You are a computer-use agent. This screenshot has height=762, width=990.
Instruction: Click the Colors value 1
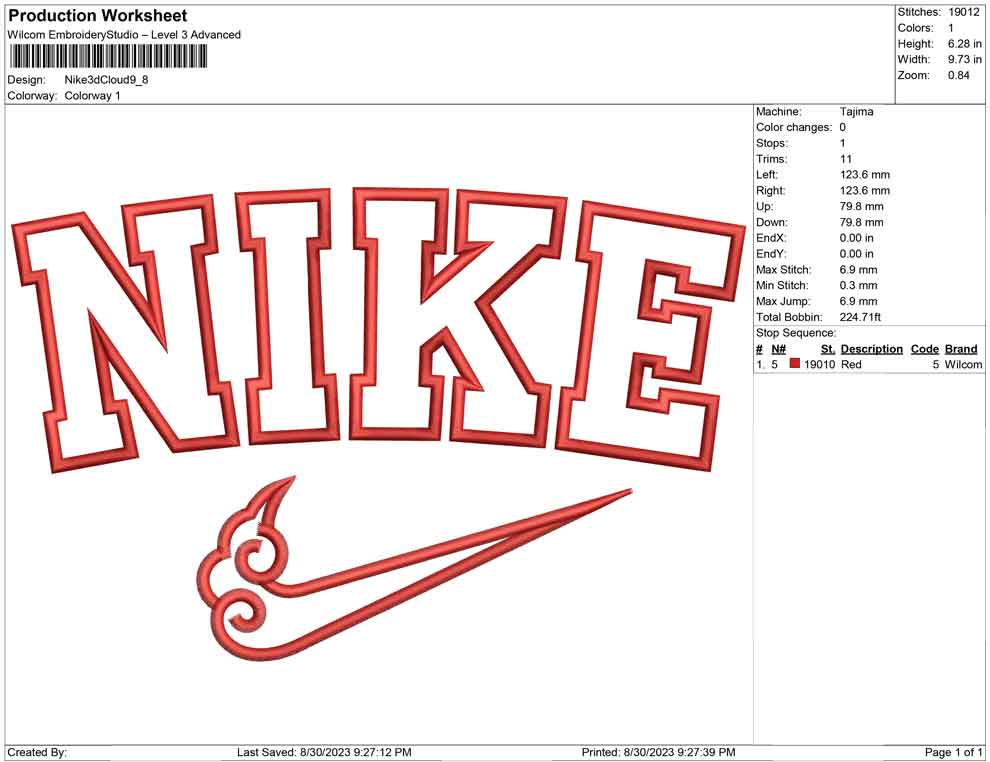click(951, 28)
